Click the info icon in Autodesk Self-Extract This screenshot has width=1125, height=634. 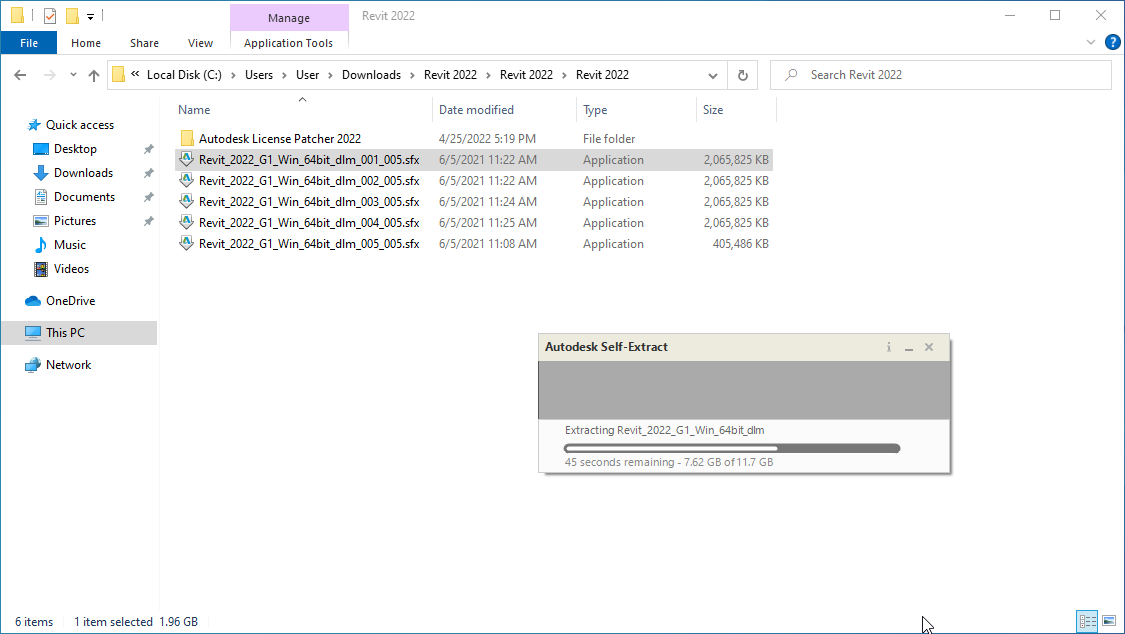pos(888,347)
